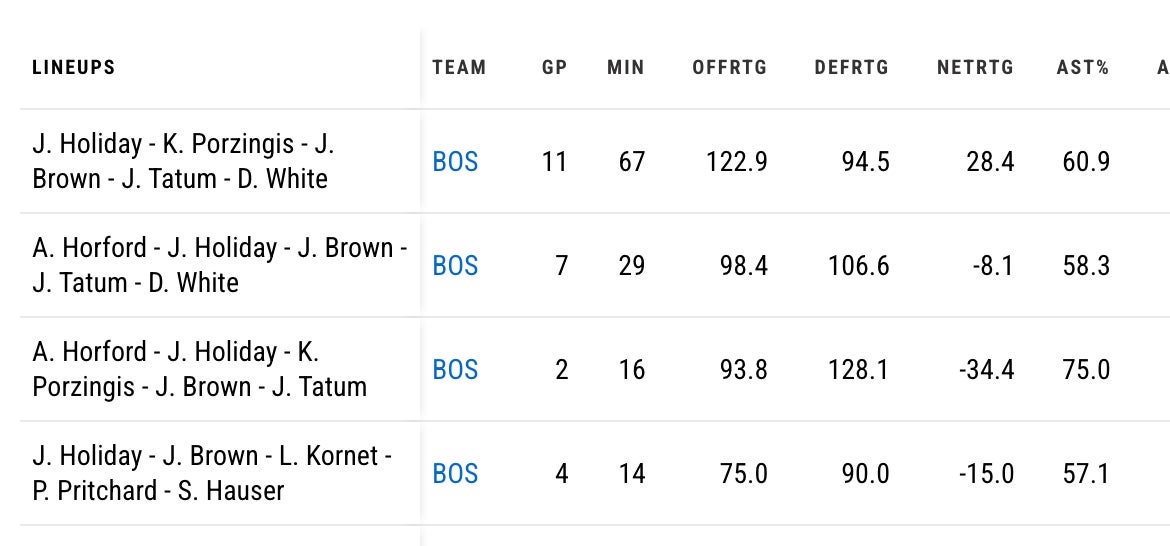Open BOS link in Kornet-Pritchard lineup row
This screenshot has width=1170, height=546.
point(455,473)
